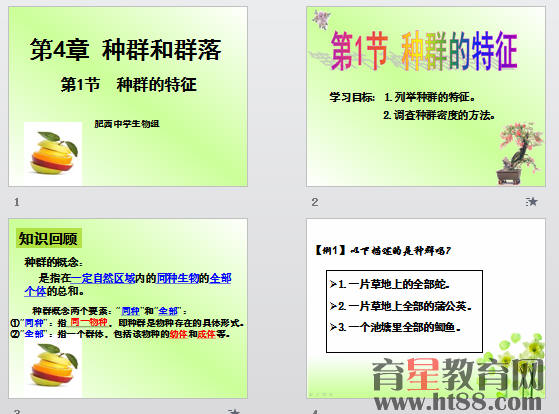
Task: Click the underlined 同种生物 link text
Action: coord(178,278)
